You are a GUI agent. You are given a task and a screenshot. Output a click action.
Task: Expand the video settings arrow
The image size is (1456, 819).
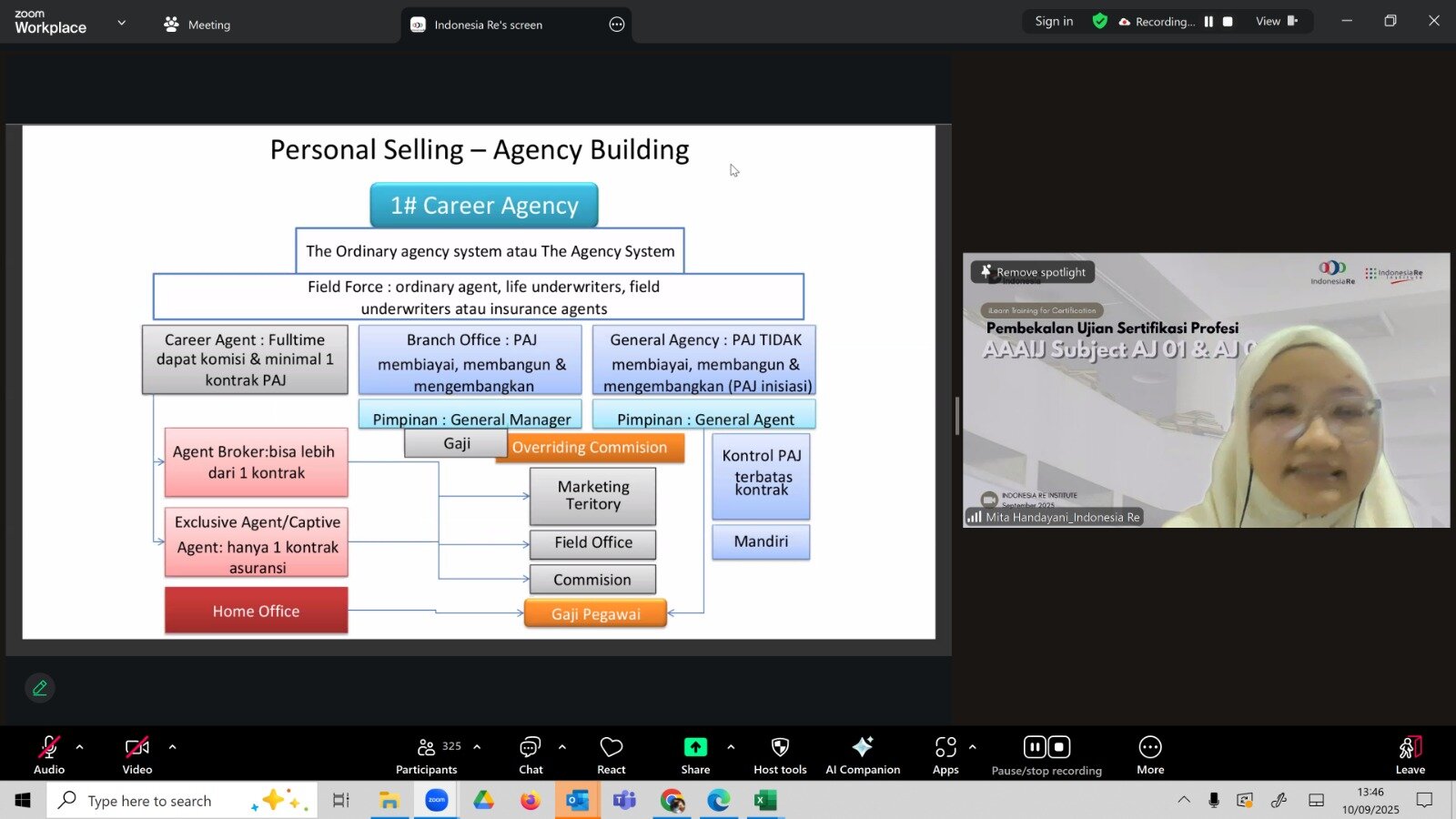173,747
